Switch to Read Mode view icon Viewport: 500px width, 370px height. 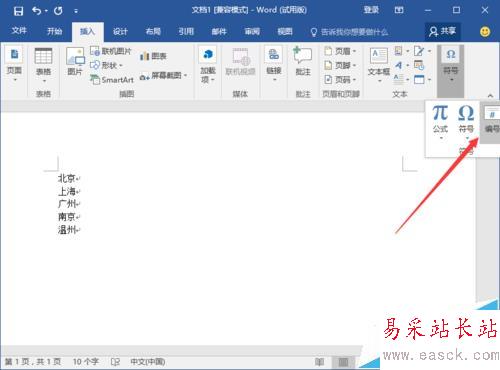click(x=319, y=362)
